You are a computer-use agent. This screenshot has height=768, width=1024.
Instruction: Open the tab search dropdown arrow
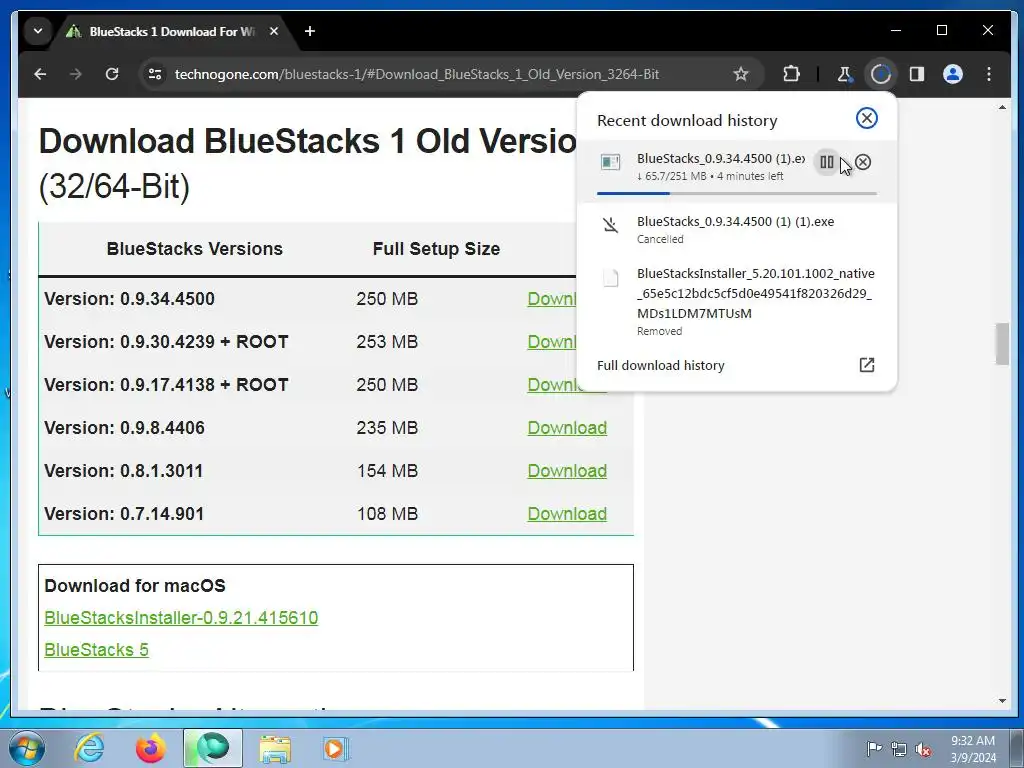[38, 31]
